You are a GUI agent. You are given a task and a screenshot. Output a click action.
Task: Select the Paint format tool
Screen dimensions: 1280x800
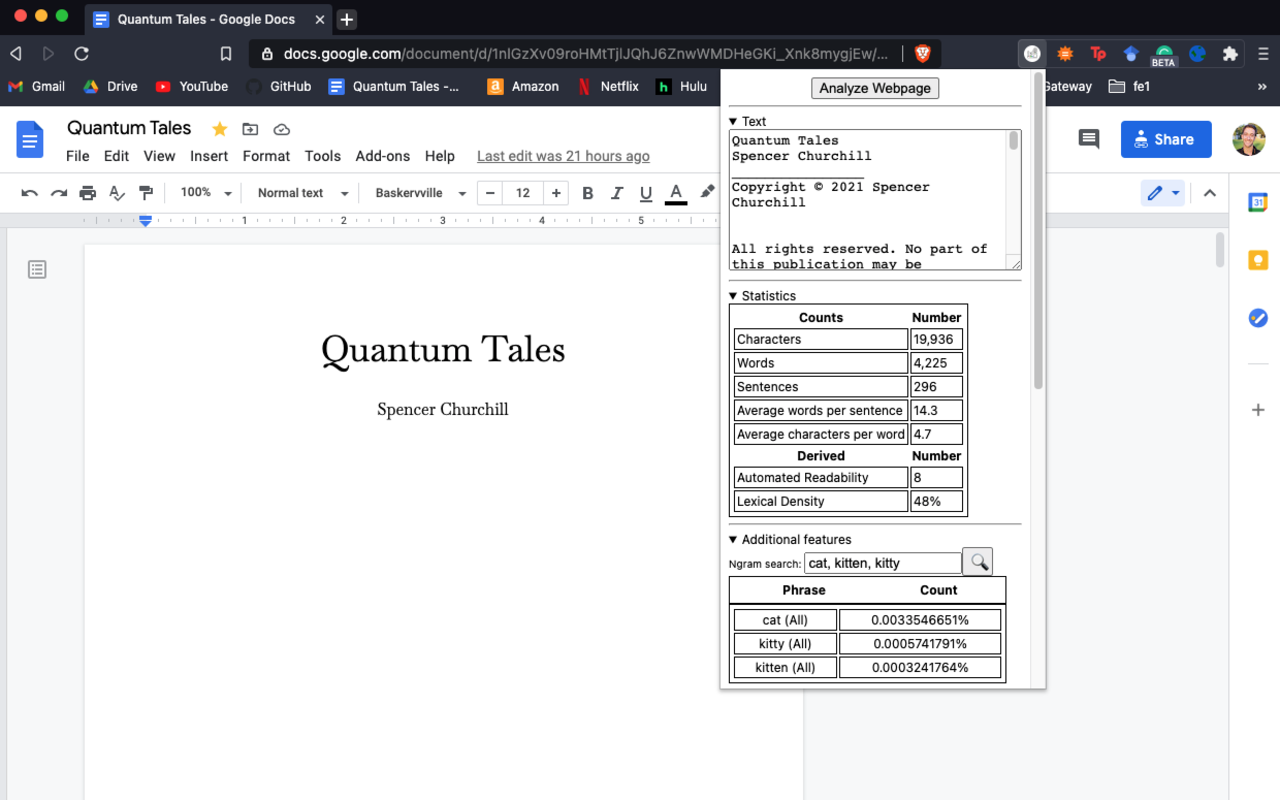tap(146, 193)
